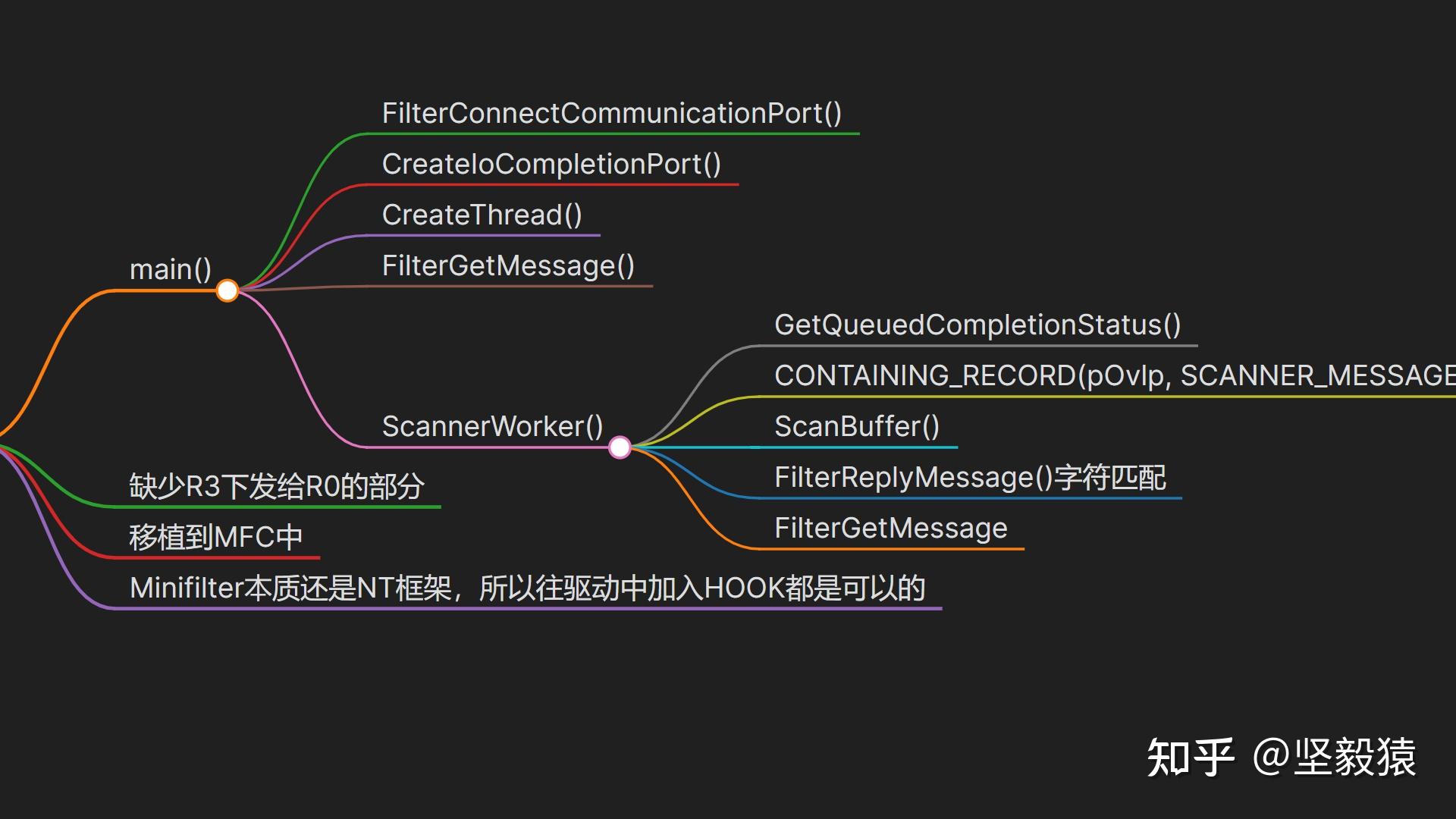Click the @坚毅猿 author name
The width and height of the screenshot is (1456, 819).
coord(1335,757)
